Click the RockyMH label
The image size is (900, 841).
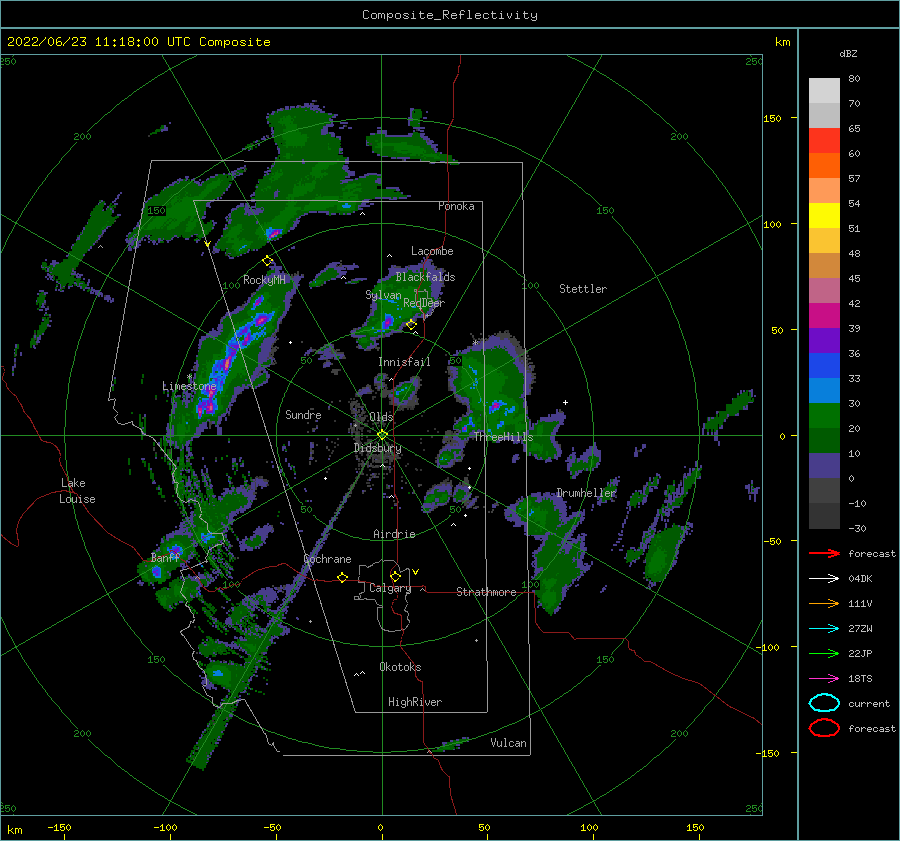[264, 280]
